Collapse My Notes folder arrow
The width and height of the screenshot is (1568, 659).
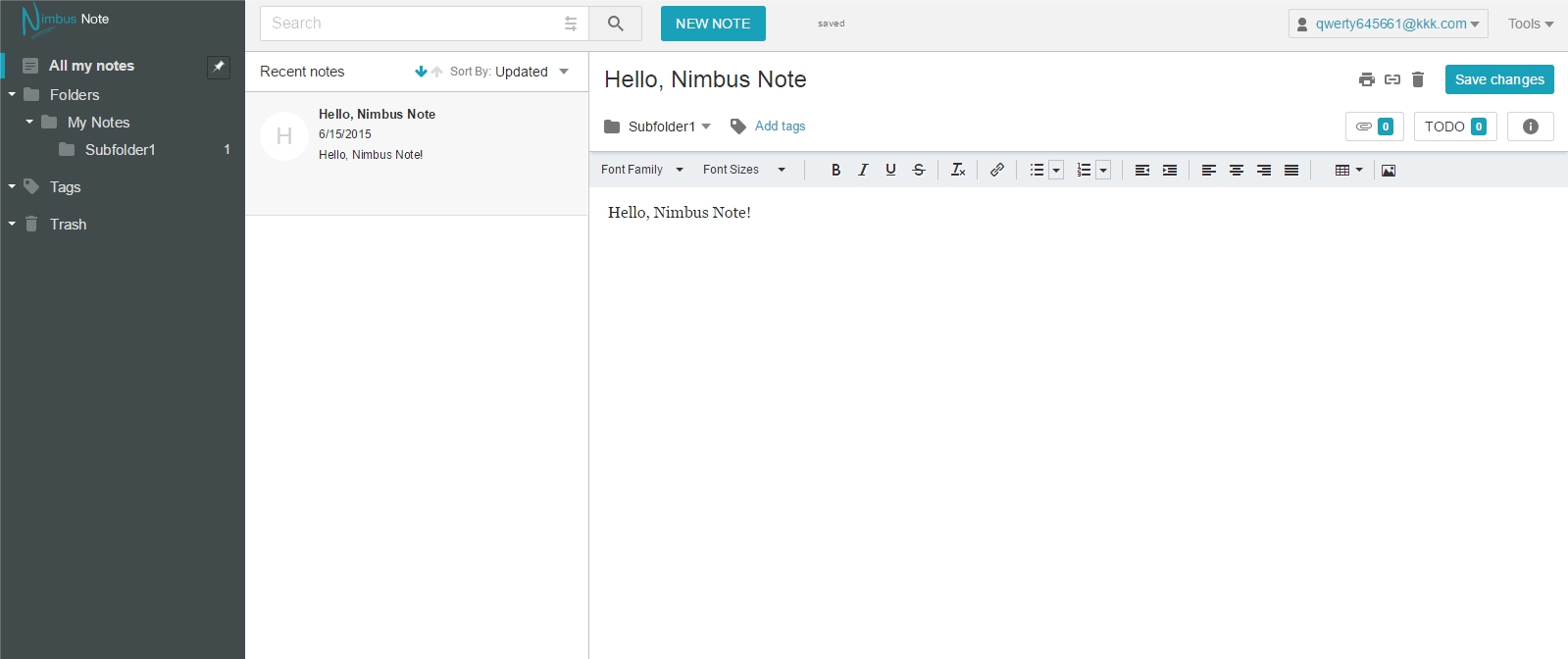point(29,123)
